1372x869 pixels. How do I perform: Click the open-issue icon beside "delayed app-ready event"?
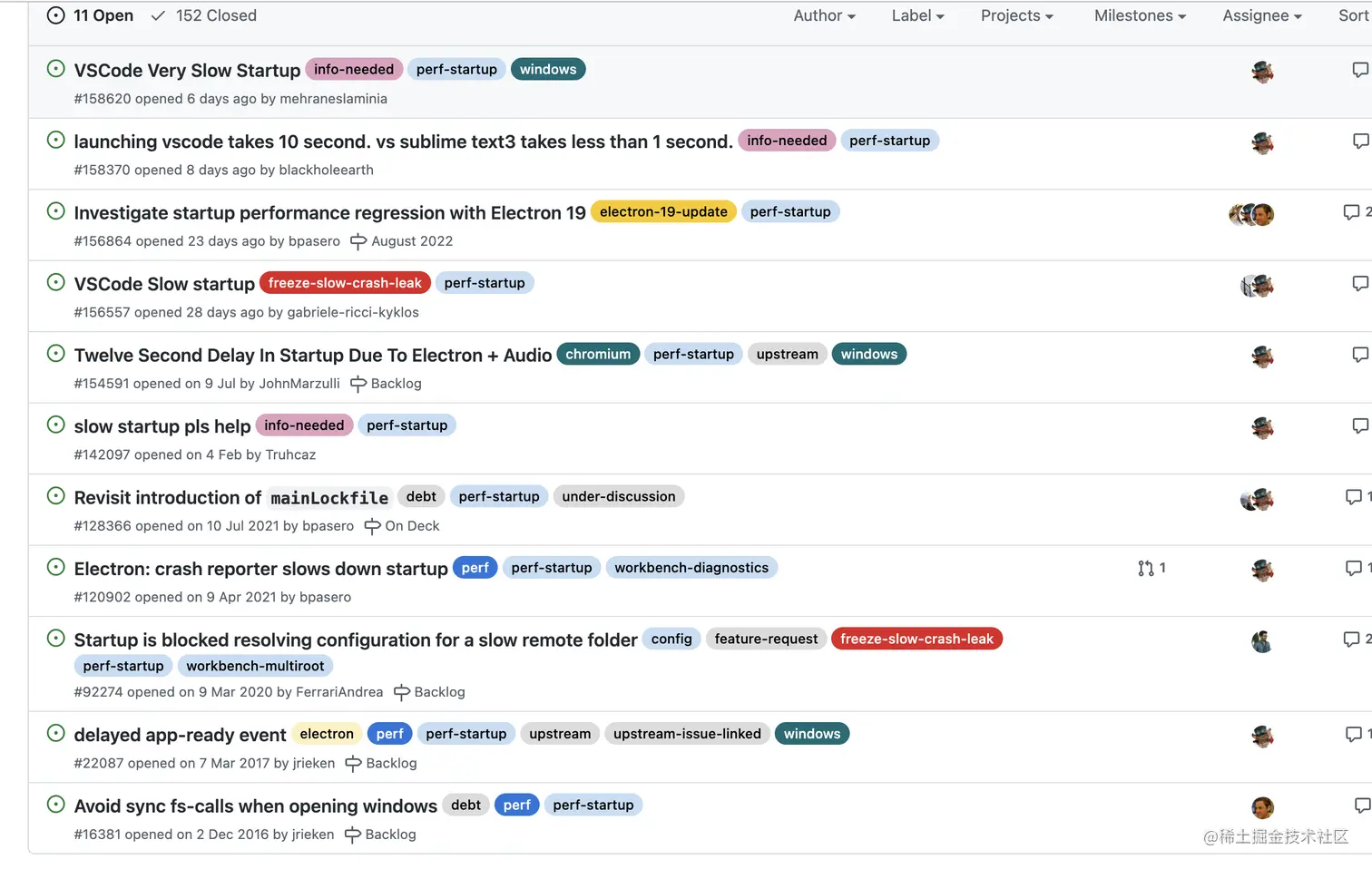(x=54, y=733)
